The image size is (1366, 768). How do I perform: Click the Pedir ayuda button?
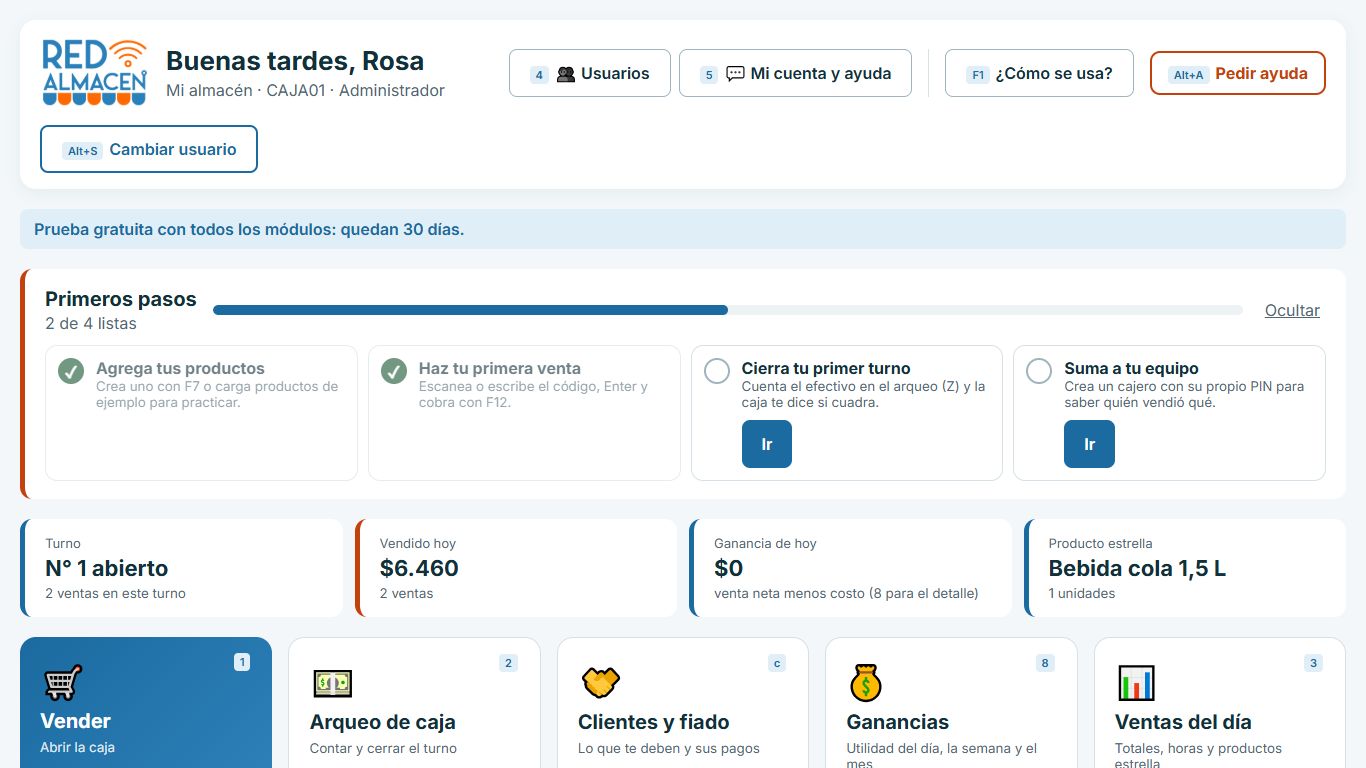(1238, 73)
